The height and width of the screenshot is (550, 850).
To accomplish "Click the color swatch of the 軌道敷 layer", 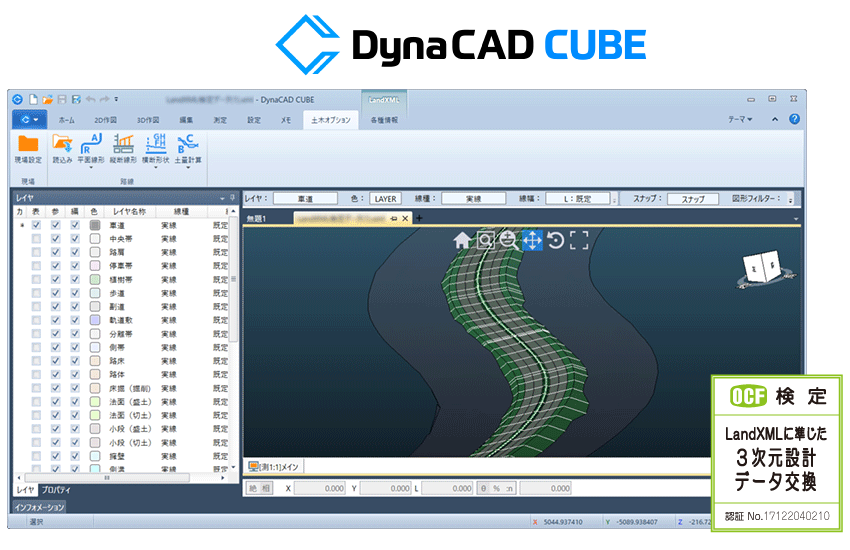I will point(95,320).
